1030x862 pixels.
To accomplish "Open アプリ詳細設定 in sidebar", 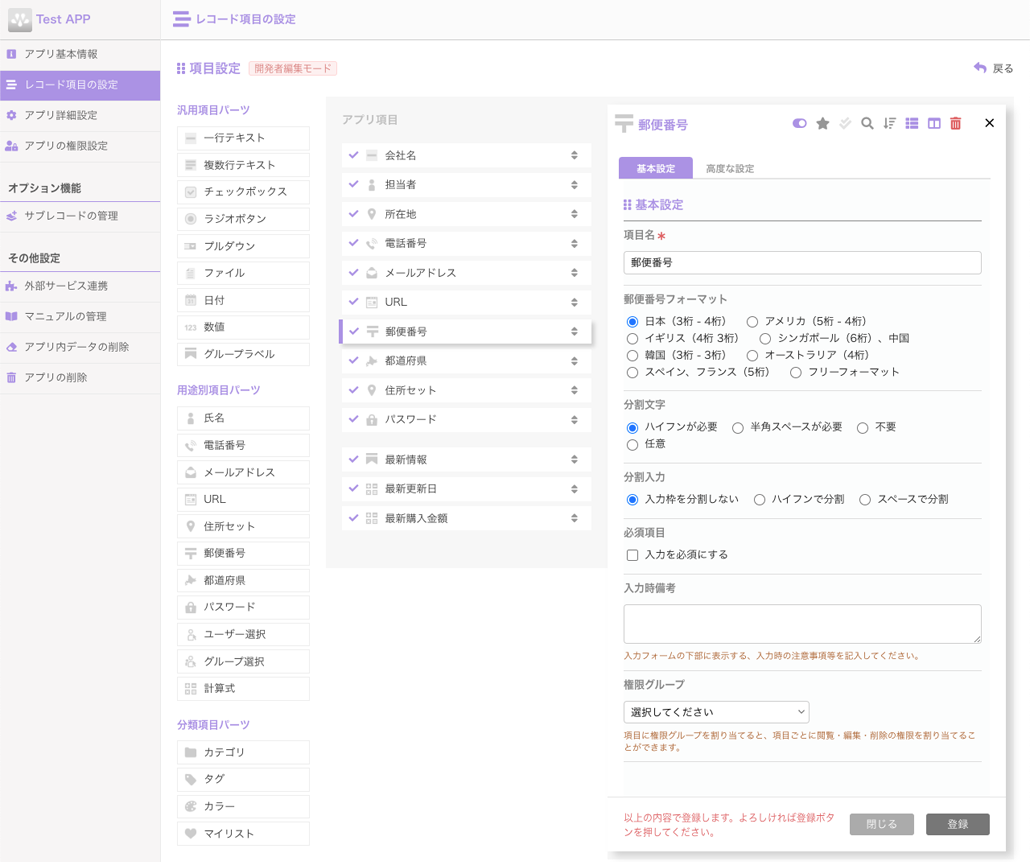I will (x=80, y=116).
